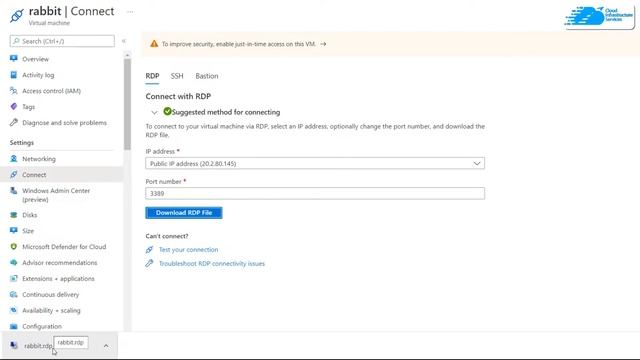Switch to the RDP tab
The width and height of the screenshot is (640, 360).
point(152,76)
